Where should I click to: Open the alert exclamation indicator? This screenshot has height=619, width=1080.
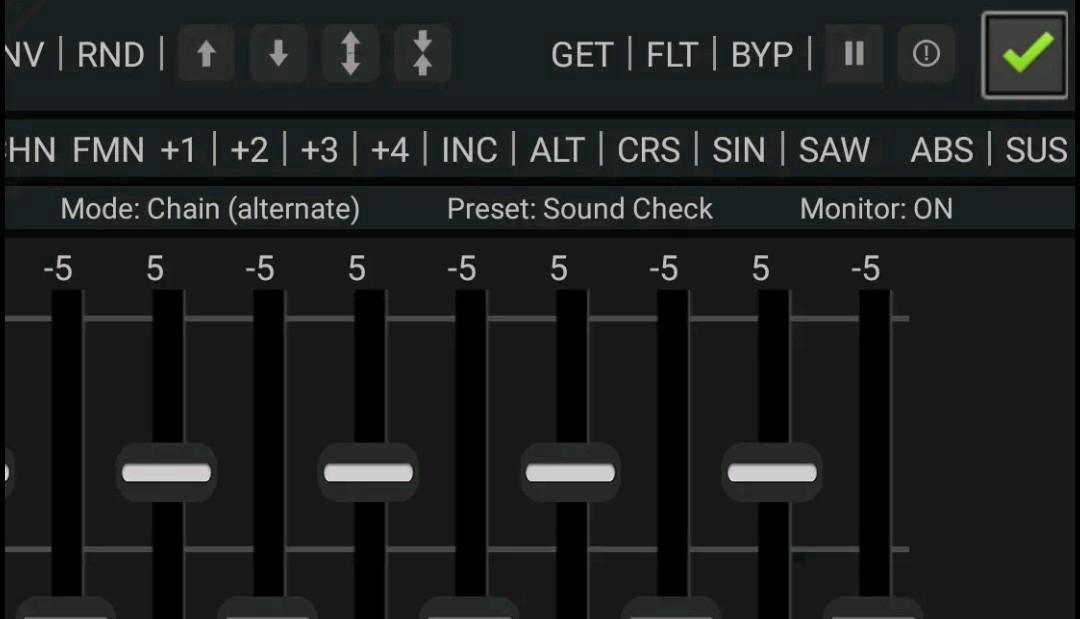coord(926,55)
